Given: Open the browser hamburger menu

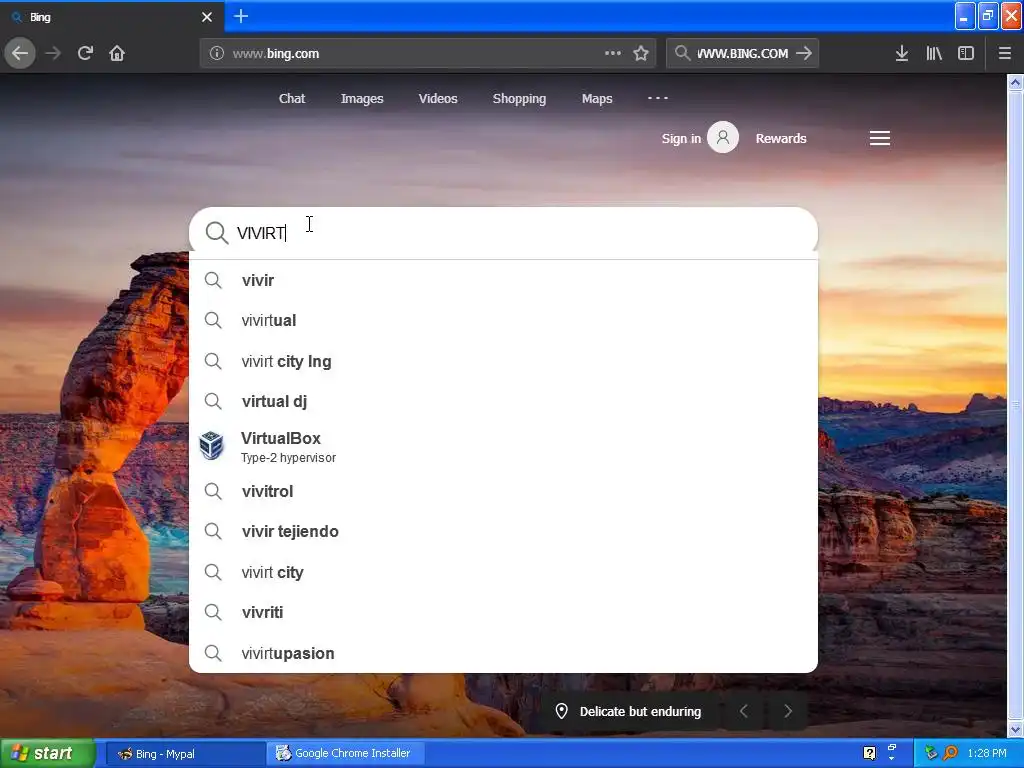Looking at the screenshot, I should click(x=1004, y=53).
